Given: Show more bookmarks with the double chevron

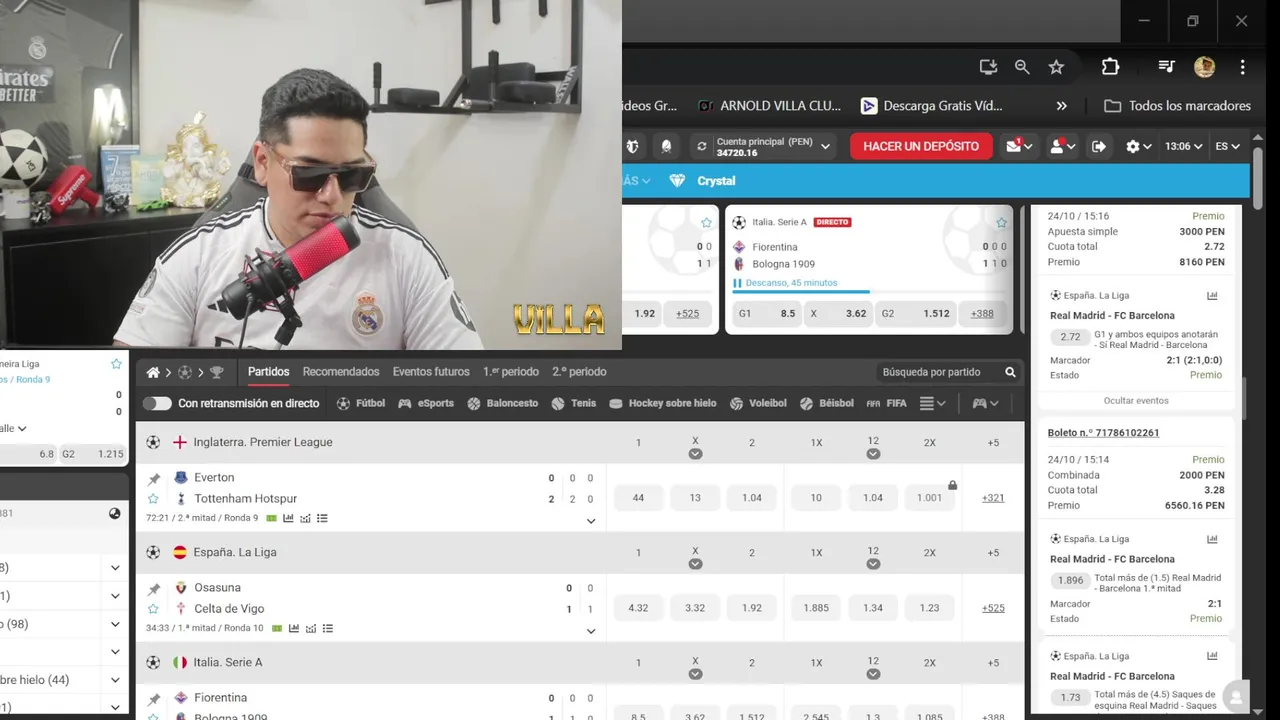Looking at the screenshot, I should 1062,105.
